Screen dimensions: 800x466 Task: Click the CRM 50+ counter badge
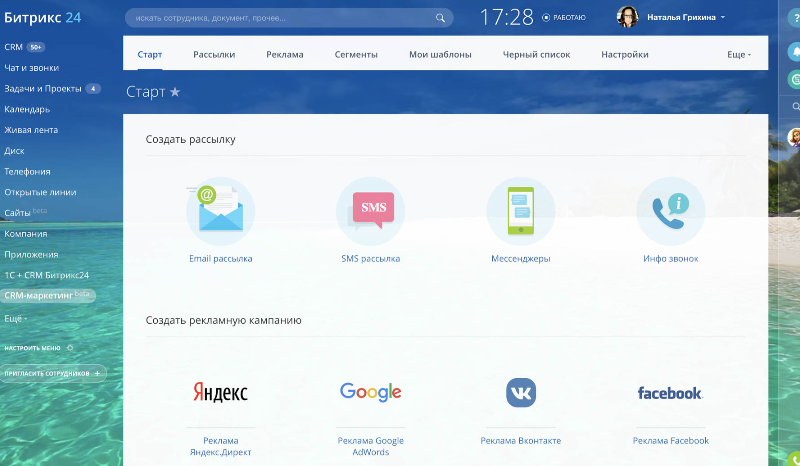tap(36, 47)
